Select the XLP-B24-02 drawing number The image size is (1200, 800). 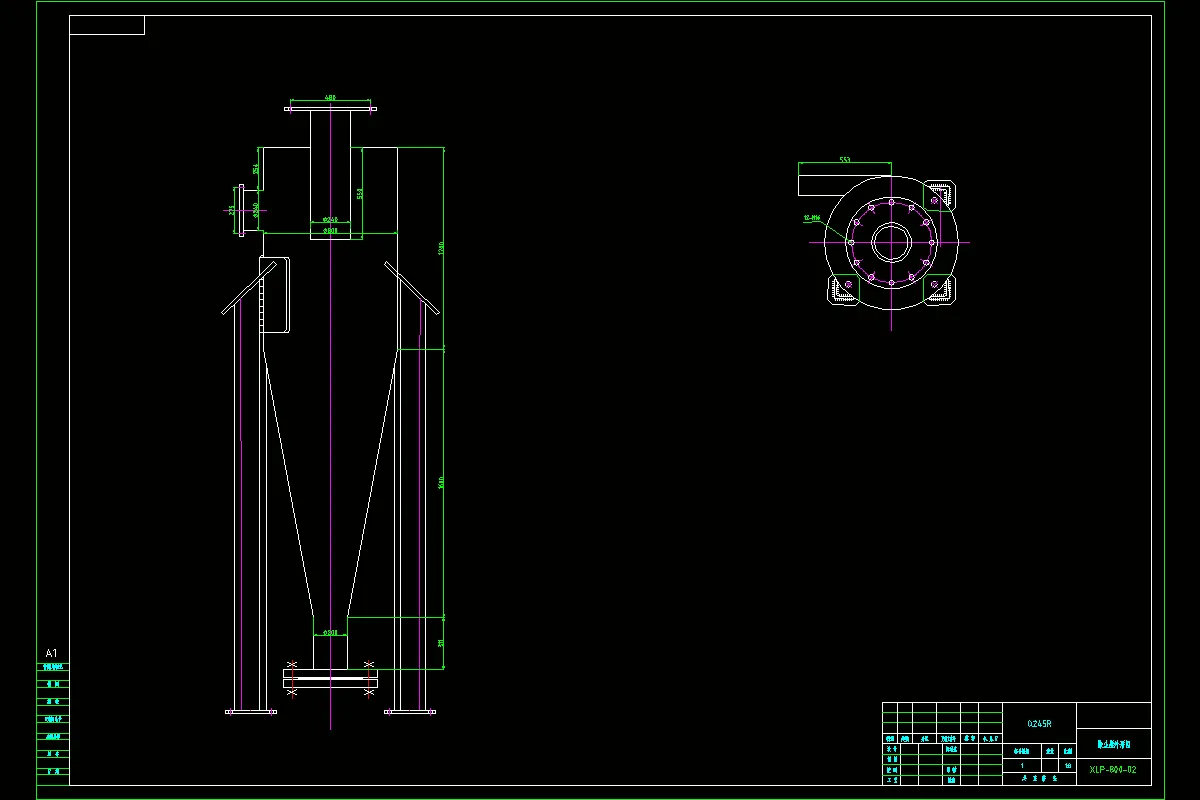[1113, 770]
